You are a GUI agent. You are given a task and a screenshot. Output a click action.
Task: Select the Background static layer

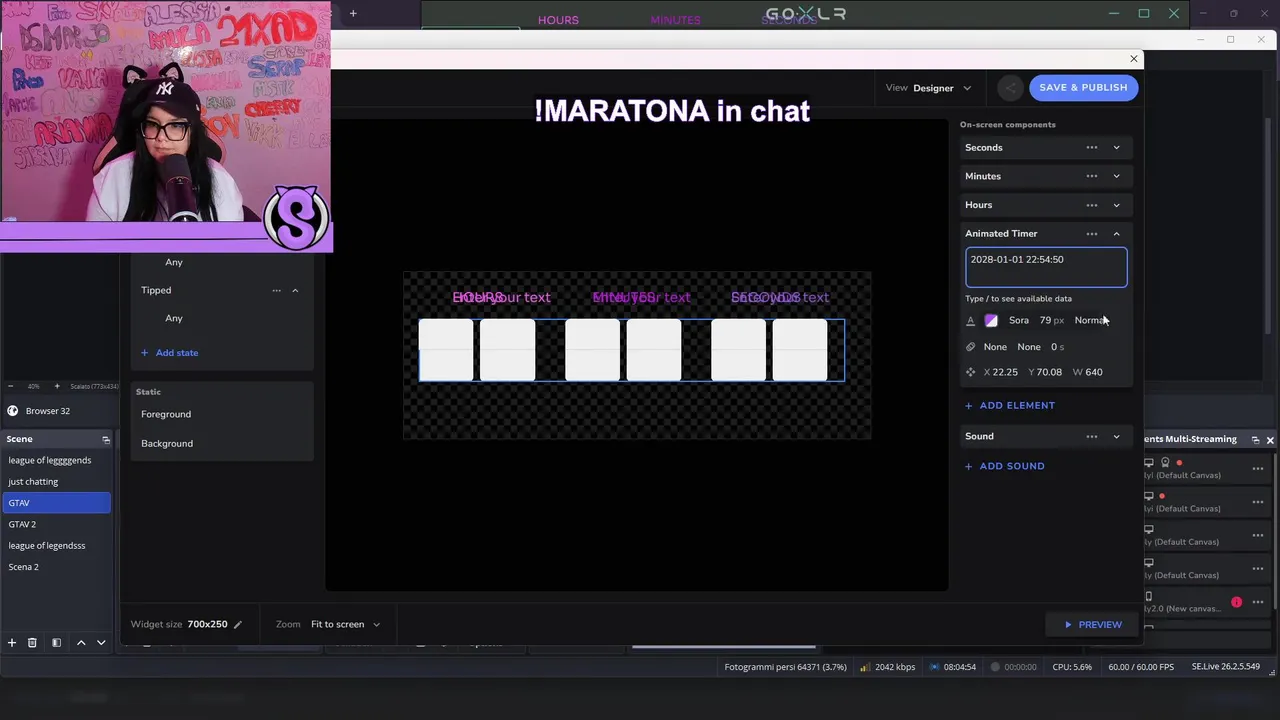[167, 443]
